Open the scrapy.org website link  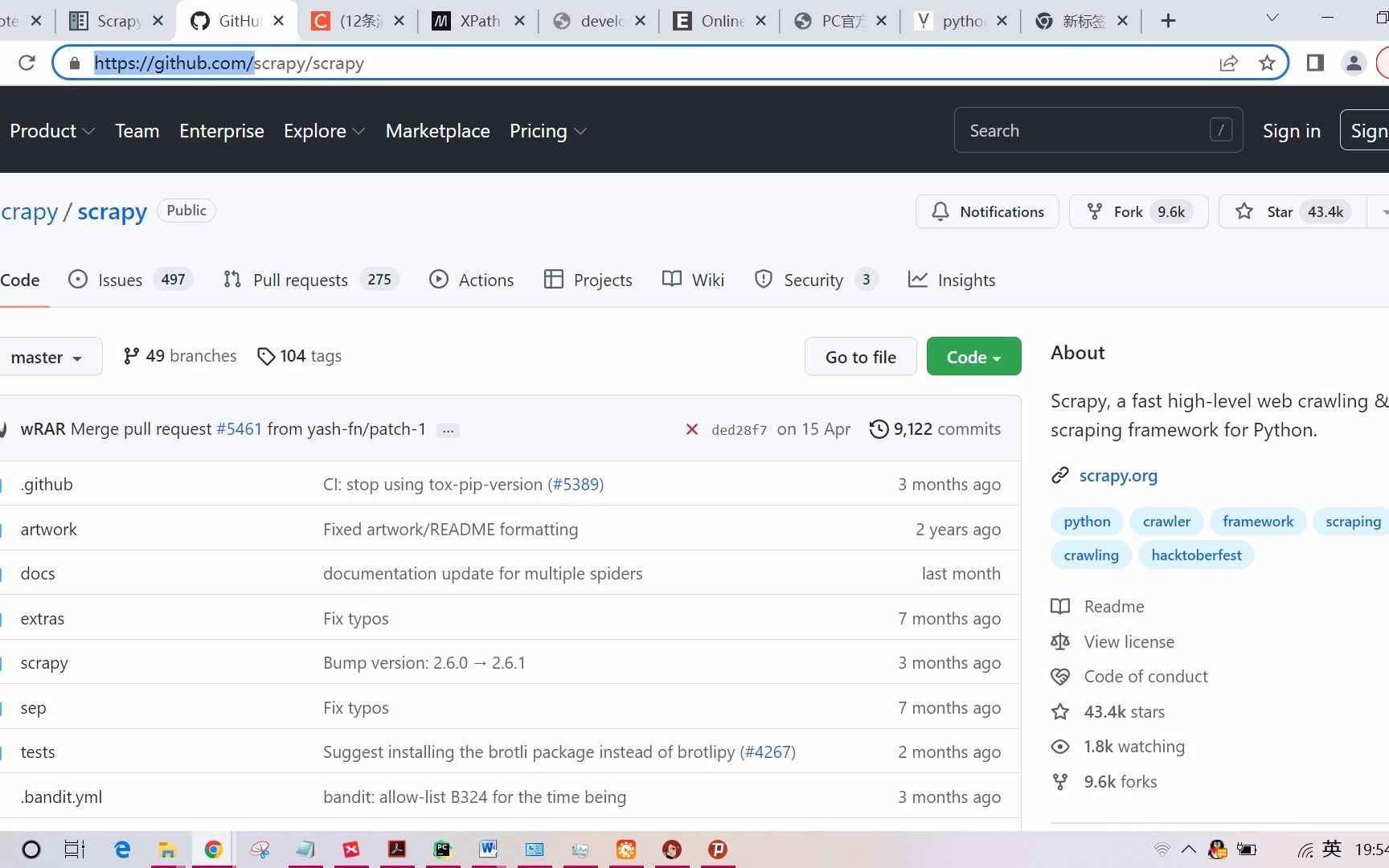[x=1118, y=476]
